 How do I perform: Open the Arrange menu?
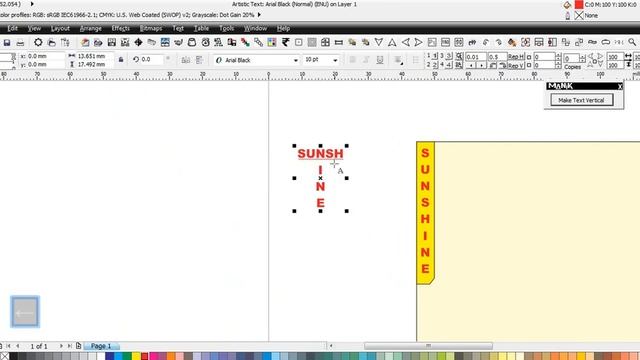point(90,28)
